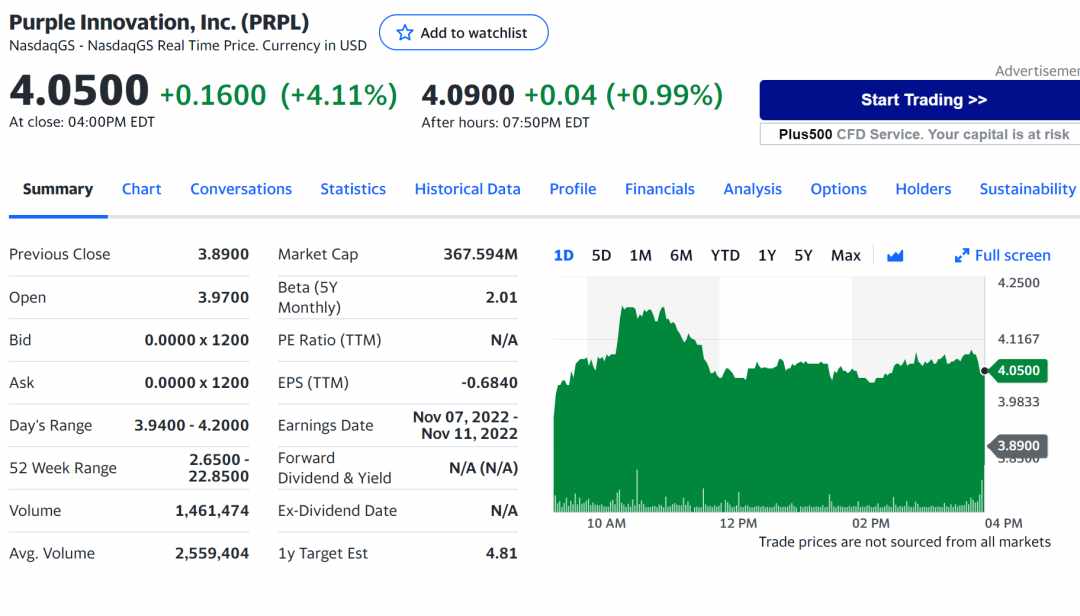Open the Chart tab

[x=141, y=189]
